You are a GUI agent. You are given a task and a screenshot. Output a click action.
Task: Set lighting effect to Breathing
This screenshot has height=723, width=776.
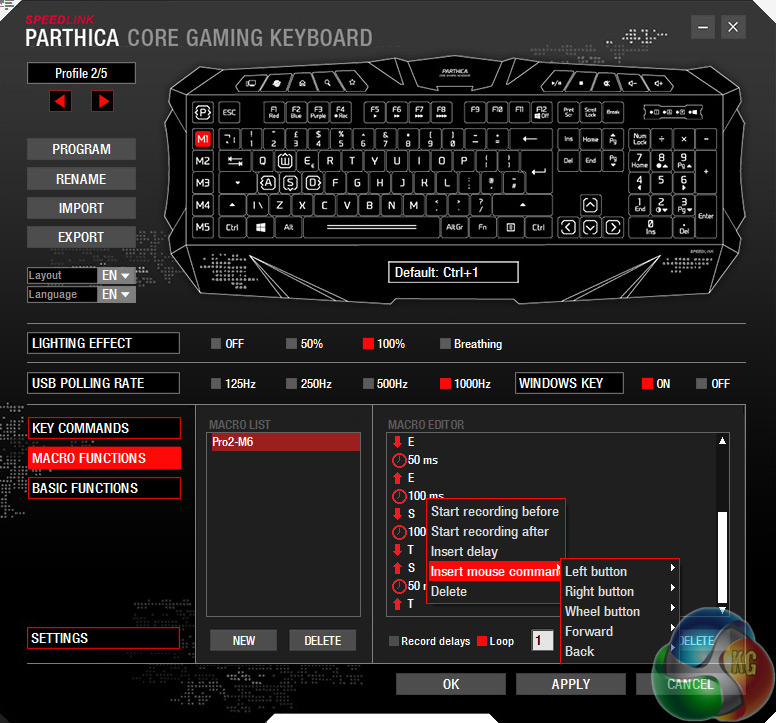(x=446, y=344)
